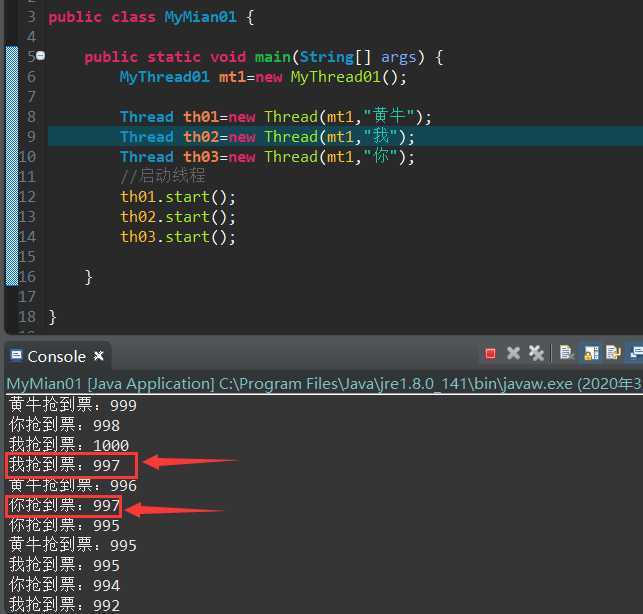This screenshot has width=643, height=614.
Task: Click console output '你抢到票: 995'
Action: [64, 525]
